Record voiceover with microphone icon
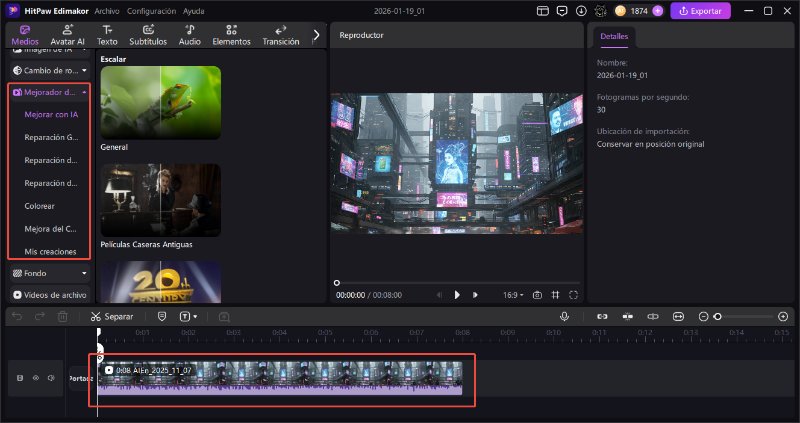Screen dimensions: 800x423 tap(564, 317)
